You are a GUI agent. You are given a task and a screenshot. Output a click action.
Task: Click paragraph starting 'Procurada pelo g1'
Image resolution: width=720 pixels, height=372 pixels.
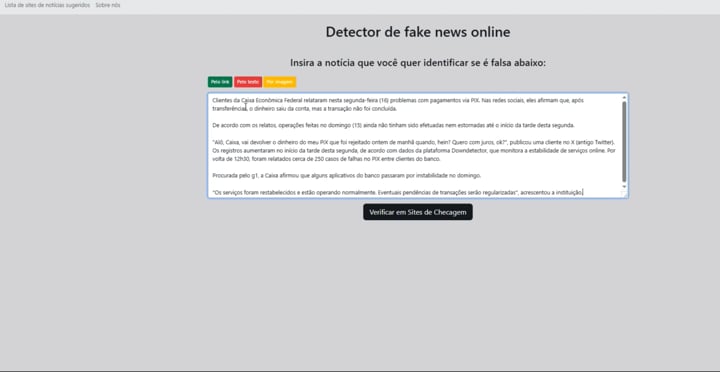pos(347,175)
